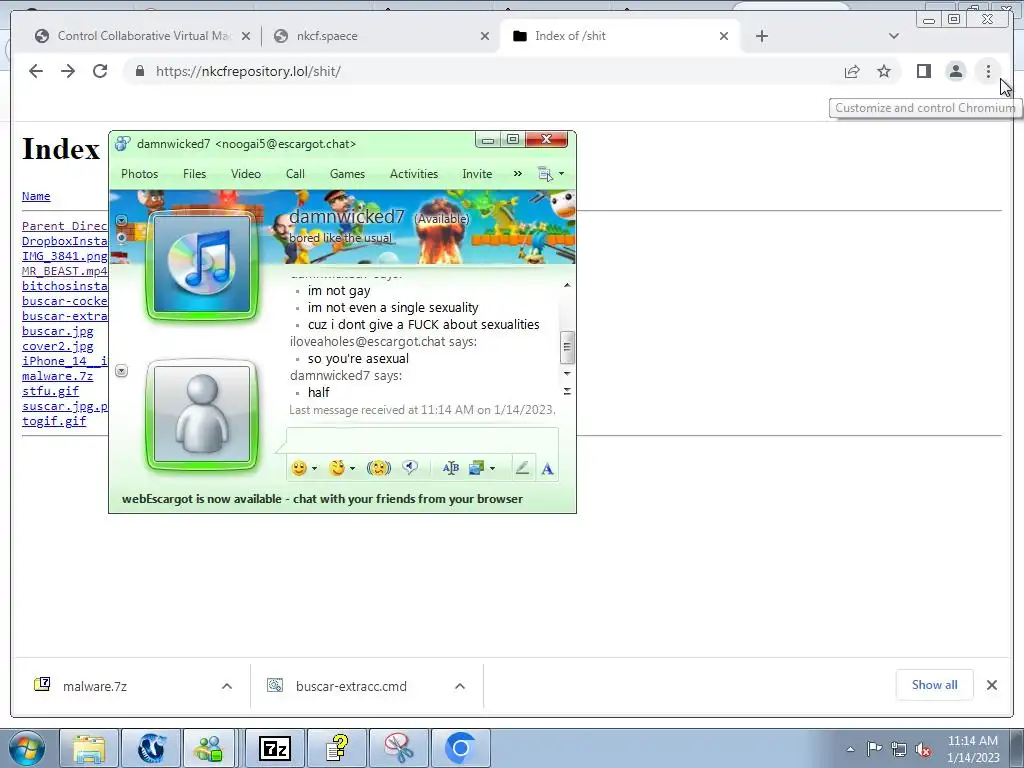1024x768 pixels.
Task: Bookmark this page with the star icon
Action: click(884, 71)
